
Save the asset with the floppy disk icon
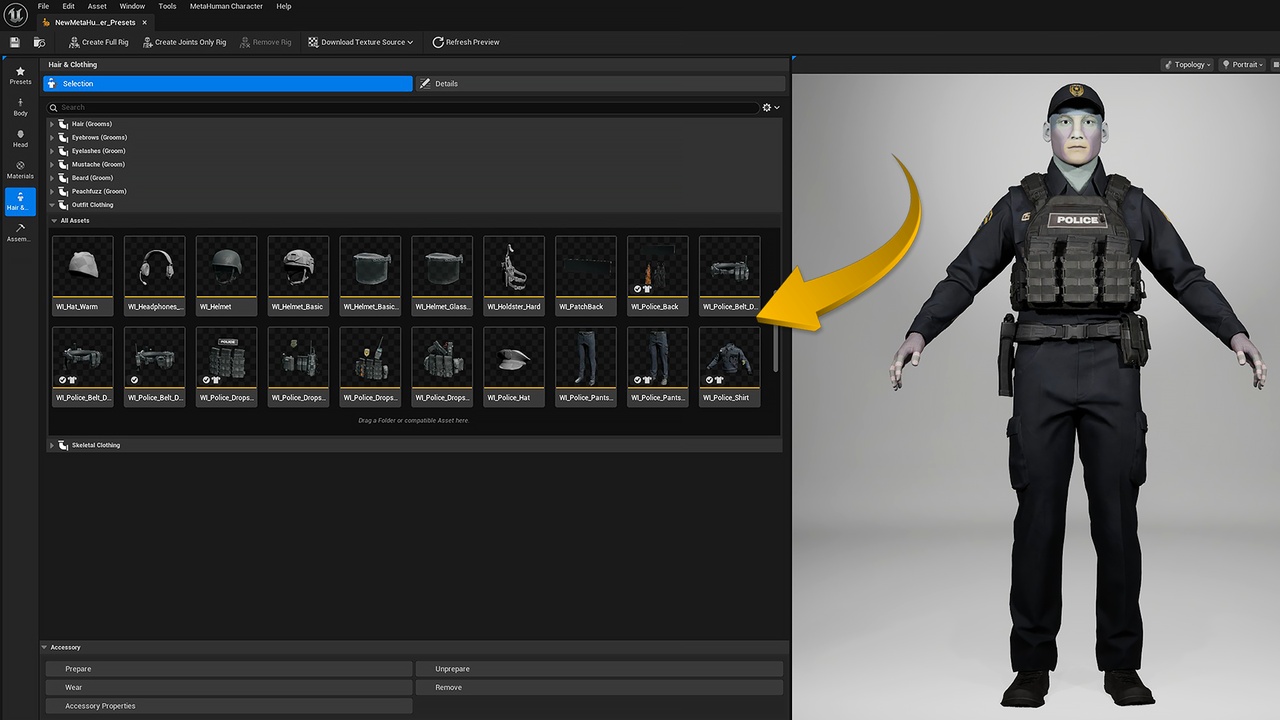coord(14,42)
